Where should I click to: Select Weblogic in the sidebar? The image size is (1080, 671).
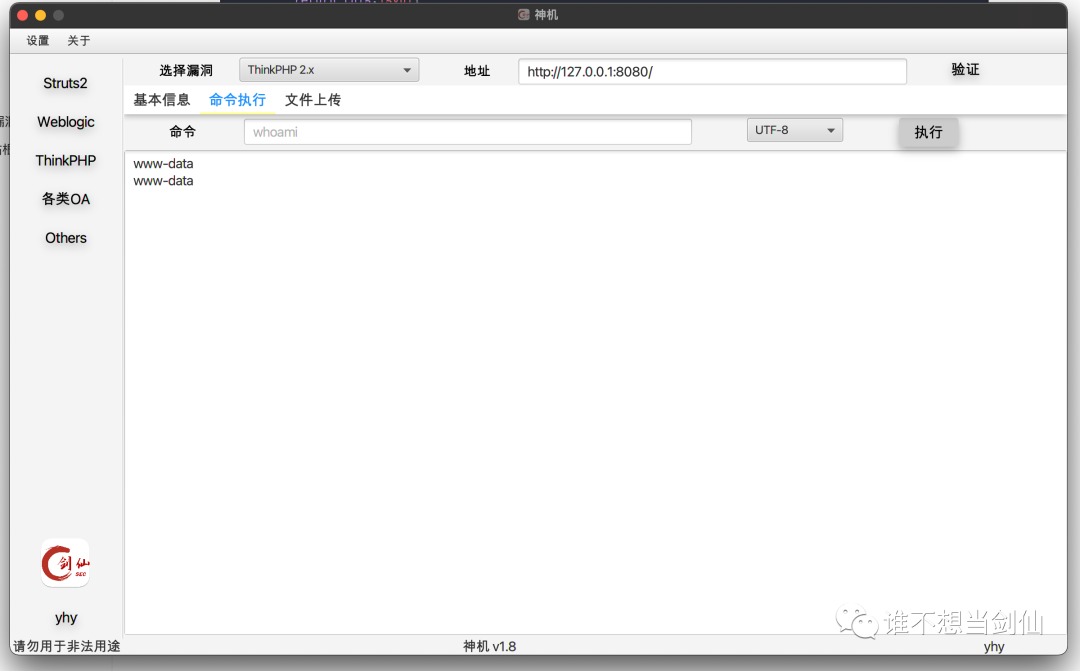click(x=65, y=122)
